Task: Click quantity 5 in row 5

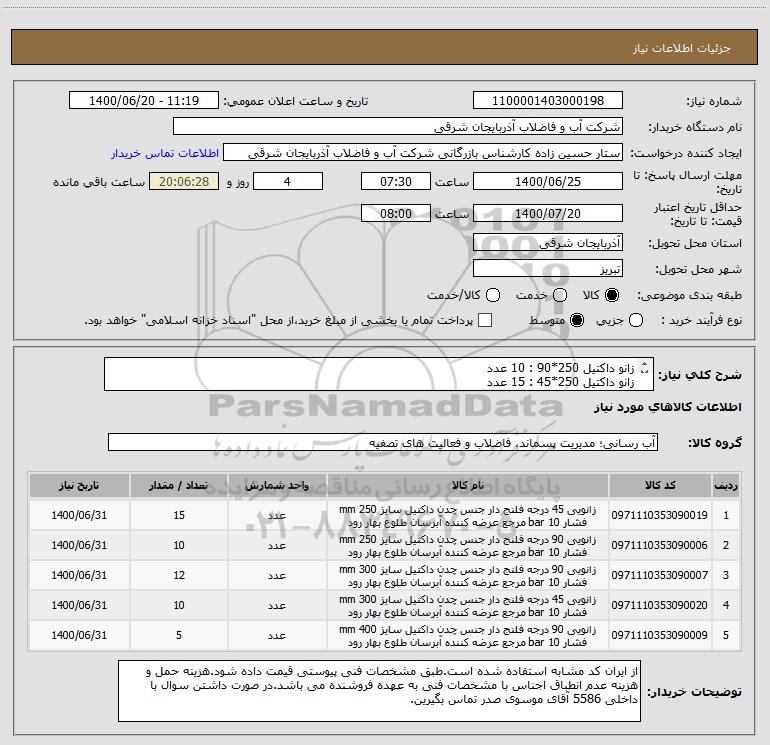Action: [179, 635]
